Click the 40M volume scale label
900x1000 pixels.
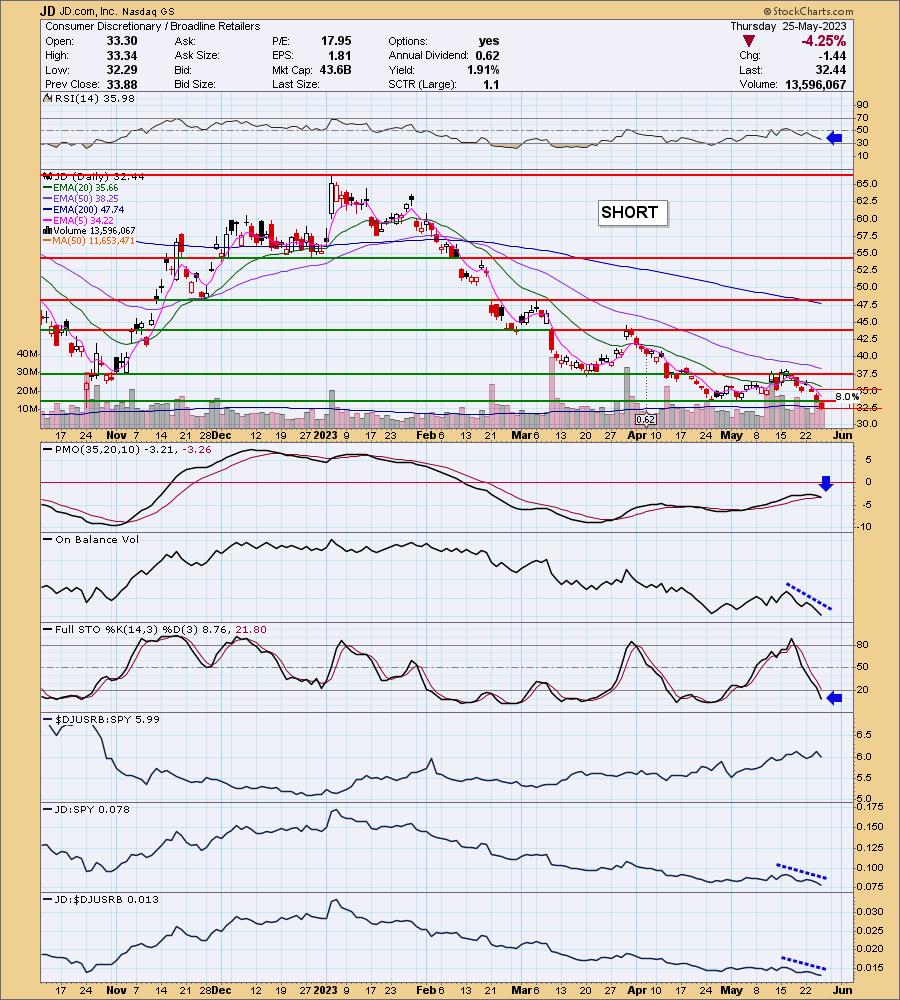point(27,353)
